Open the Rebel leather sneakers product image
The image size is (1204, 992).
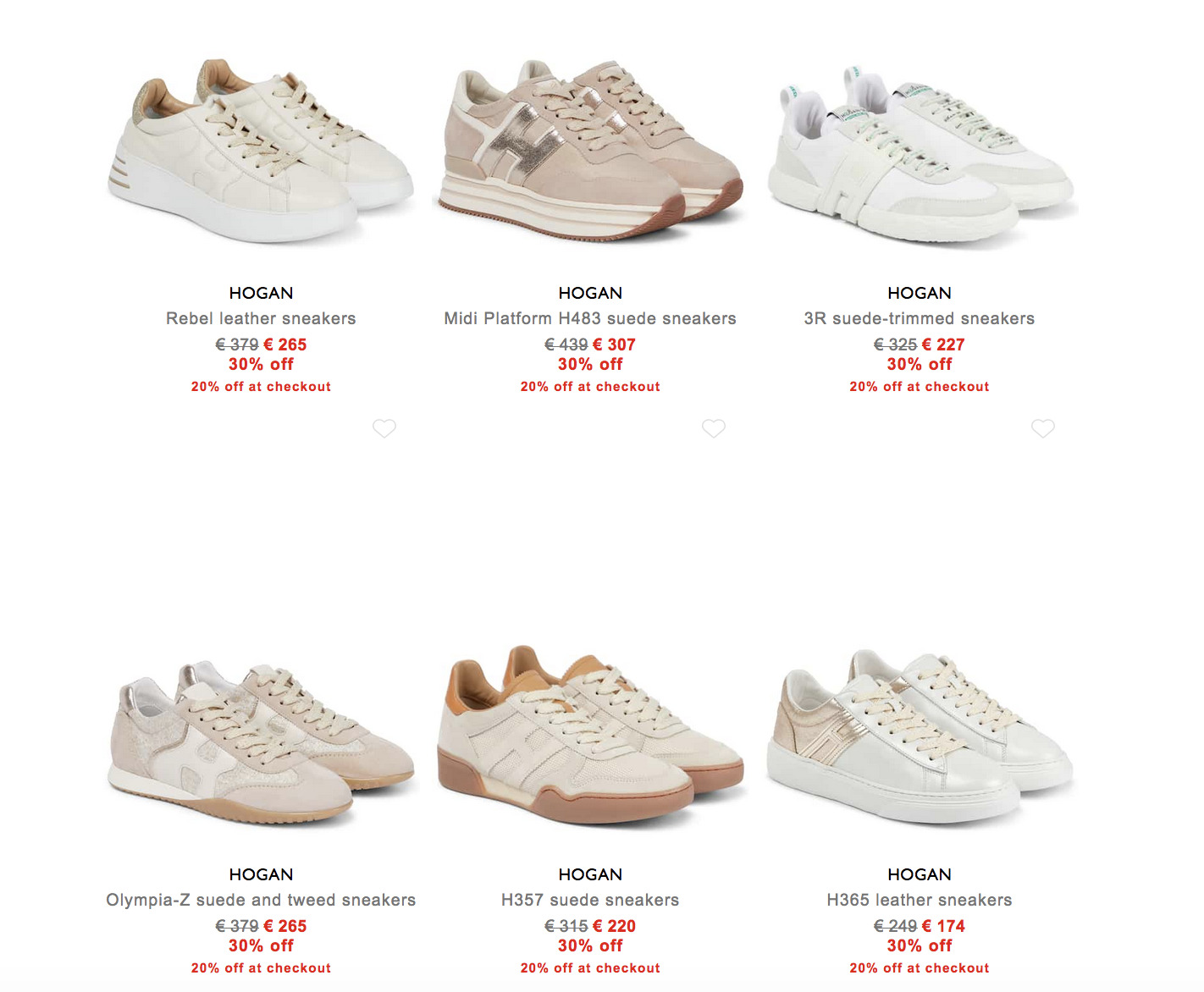coord(261,151)
